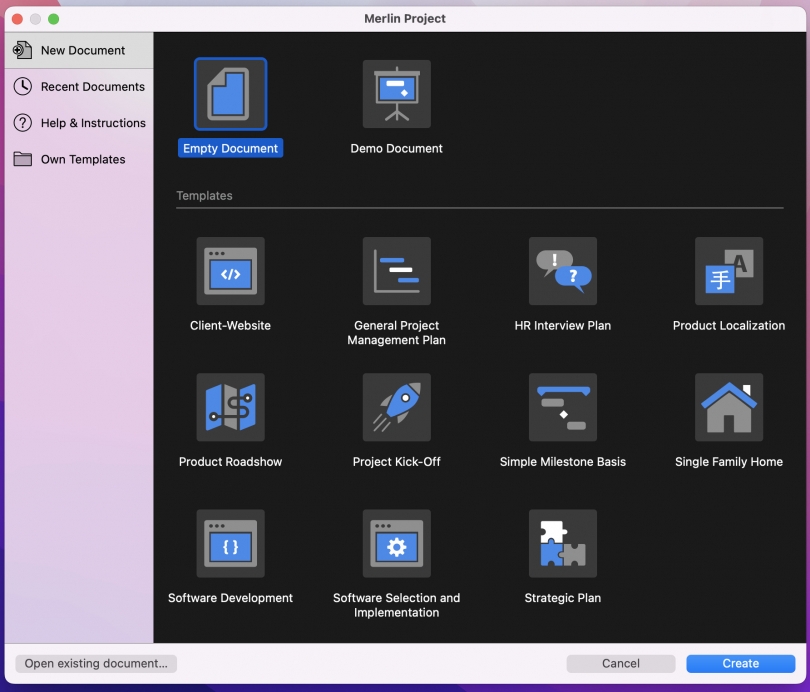Select the Single Family Home icon
Viewport: 810px width, 692px height.
click(x=728, y=407)
